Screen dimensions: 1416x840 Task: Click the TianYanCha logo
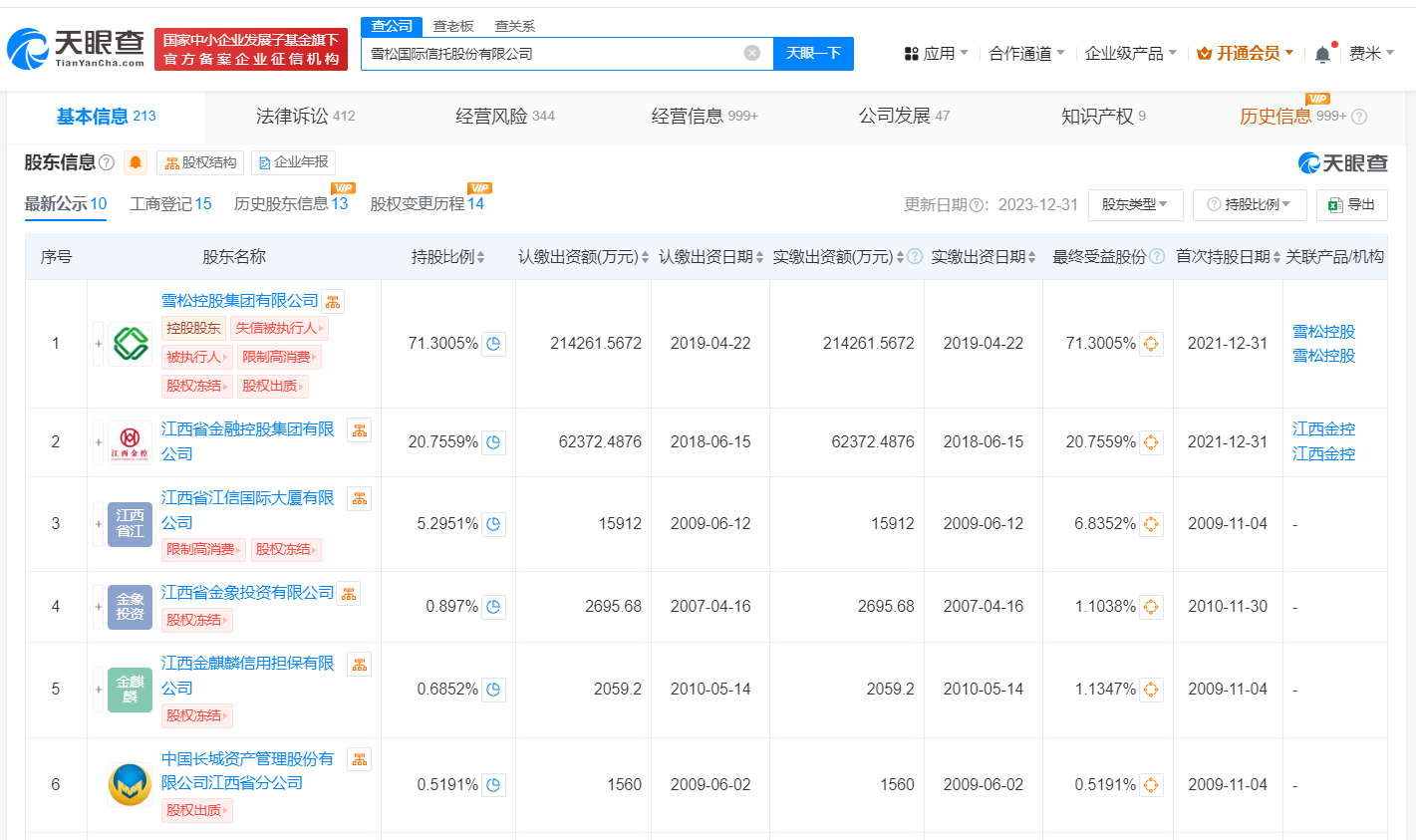tap(76, 48)
